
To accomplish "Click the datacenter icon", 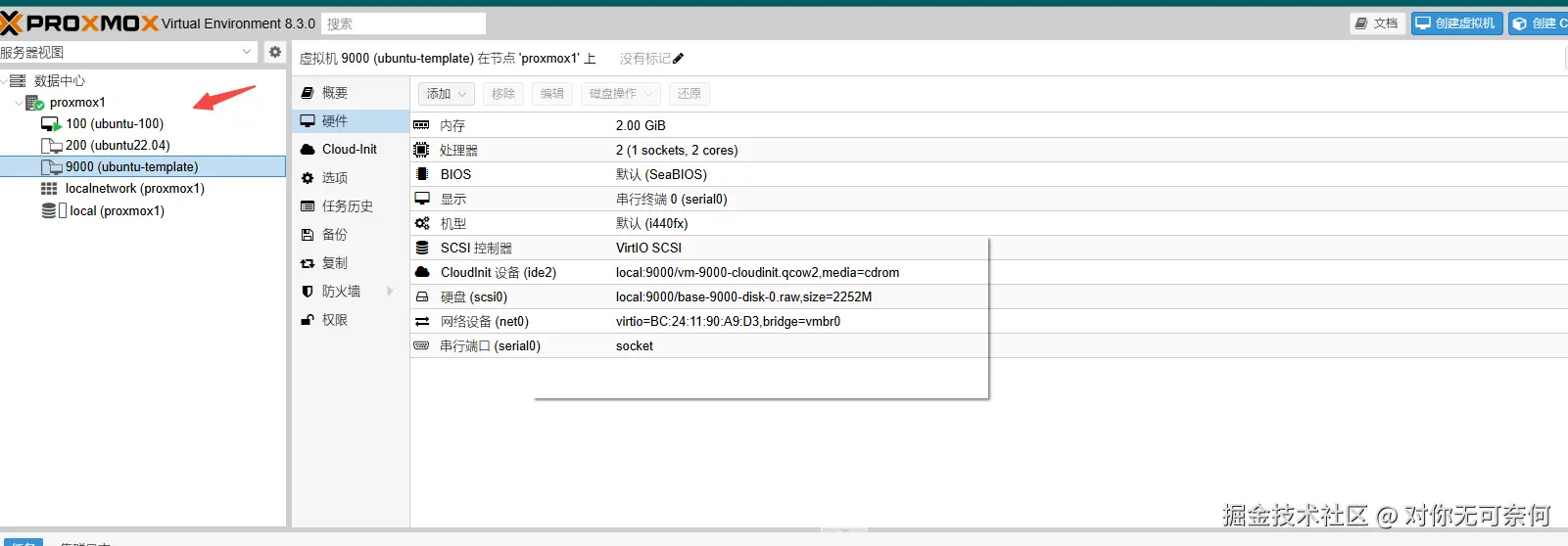I will 18,81.
